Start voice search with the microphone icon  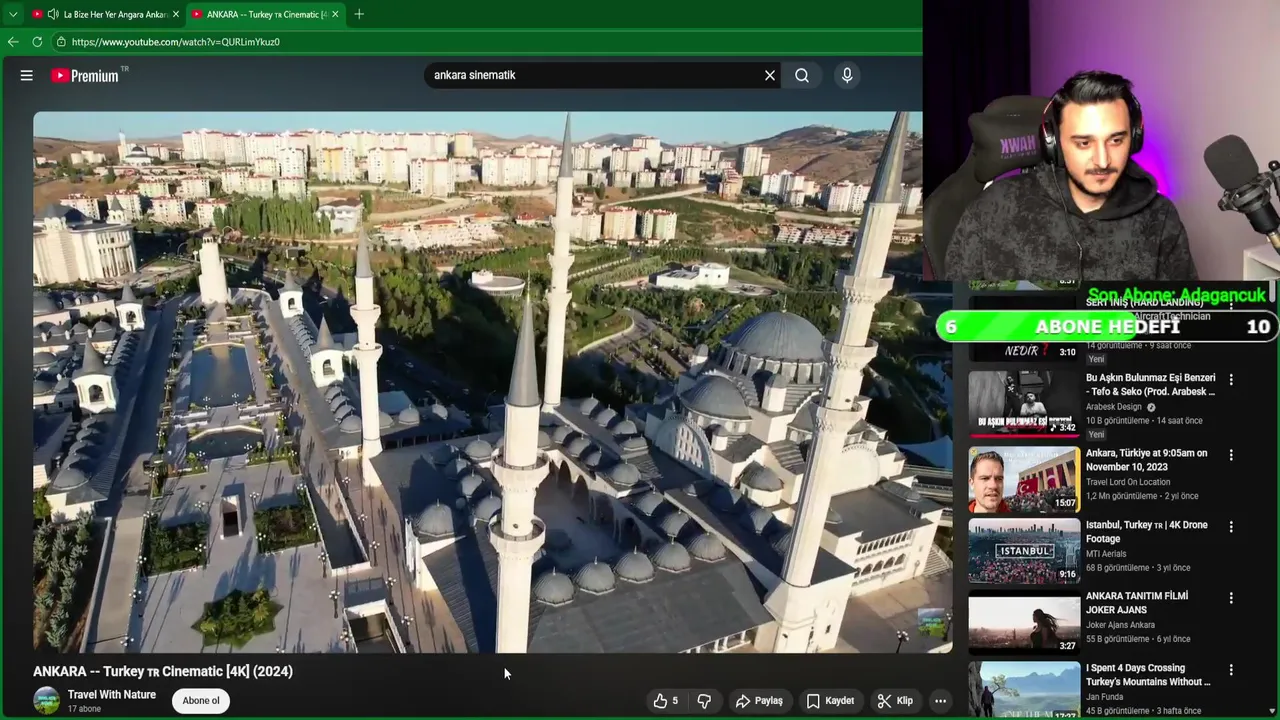(847, 75)
